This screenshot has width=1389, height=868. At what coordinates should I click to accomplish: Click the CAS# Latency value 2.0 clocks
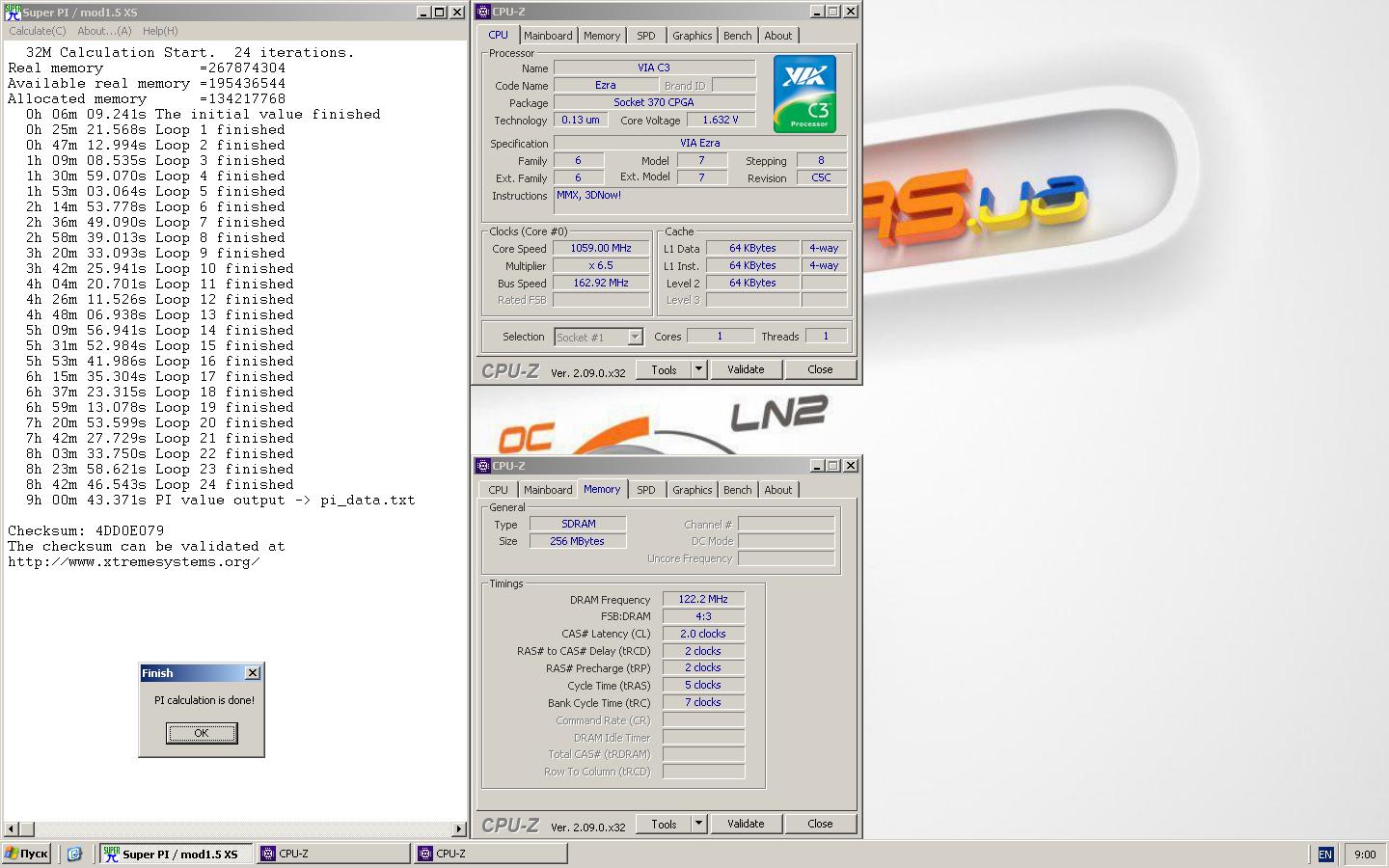[703, 634]
